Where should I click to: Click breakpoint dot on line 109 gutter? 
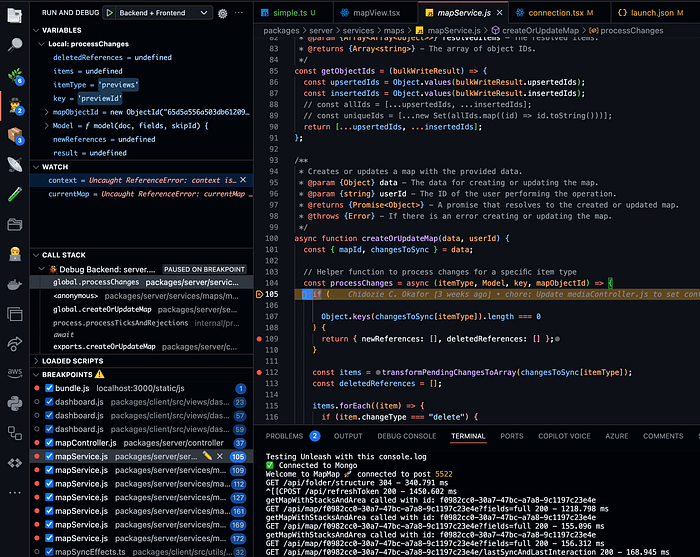259,339
